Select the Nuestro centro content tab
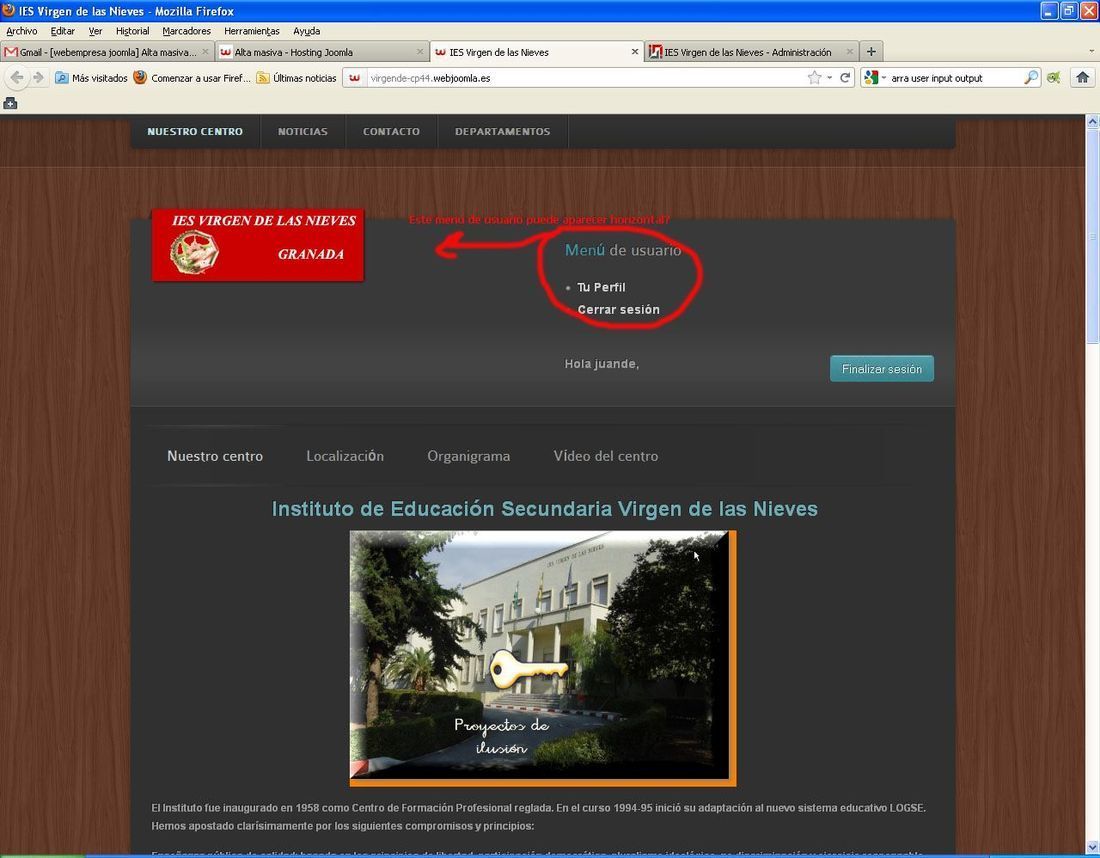1100x858 pixels. pos(215,456)
